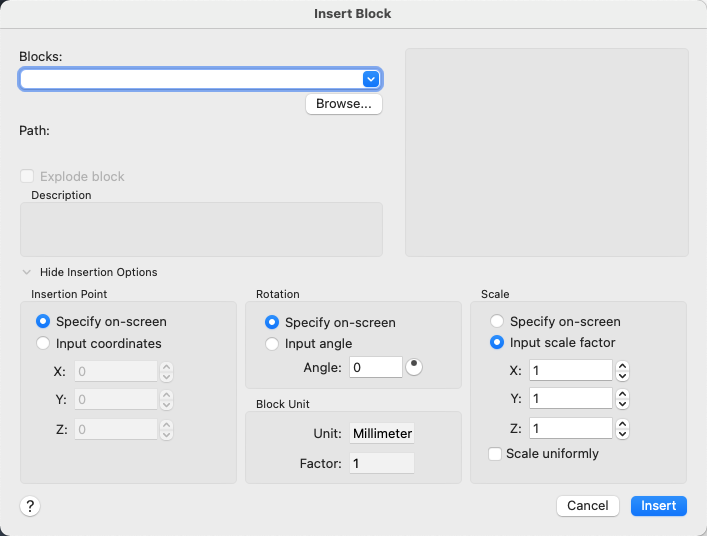Screen dimensions: 707x536
Task: Click the rotation Angle input field
Action: tap(375, 368)
